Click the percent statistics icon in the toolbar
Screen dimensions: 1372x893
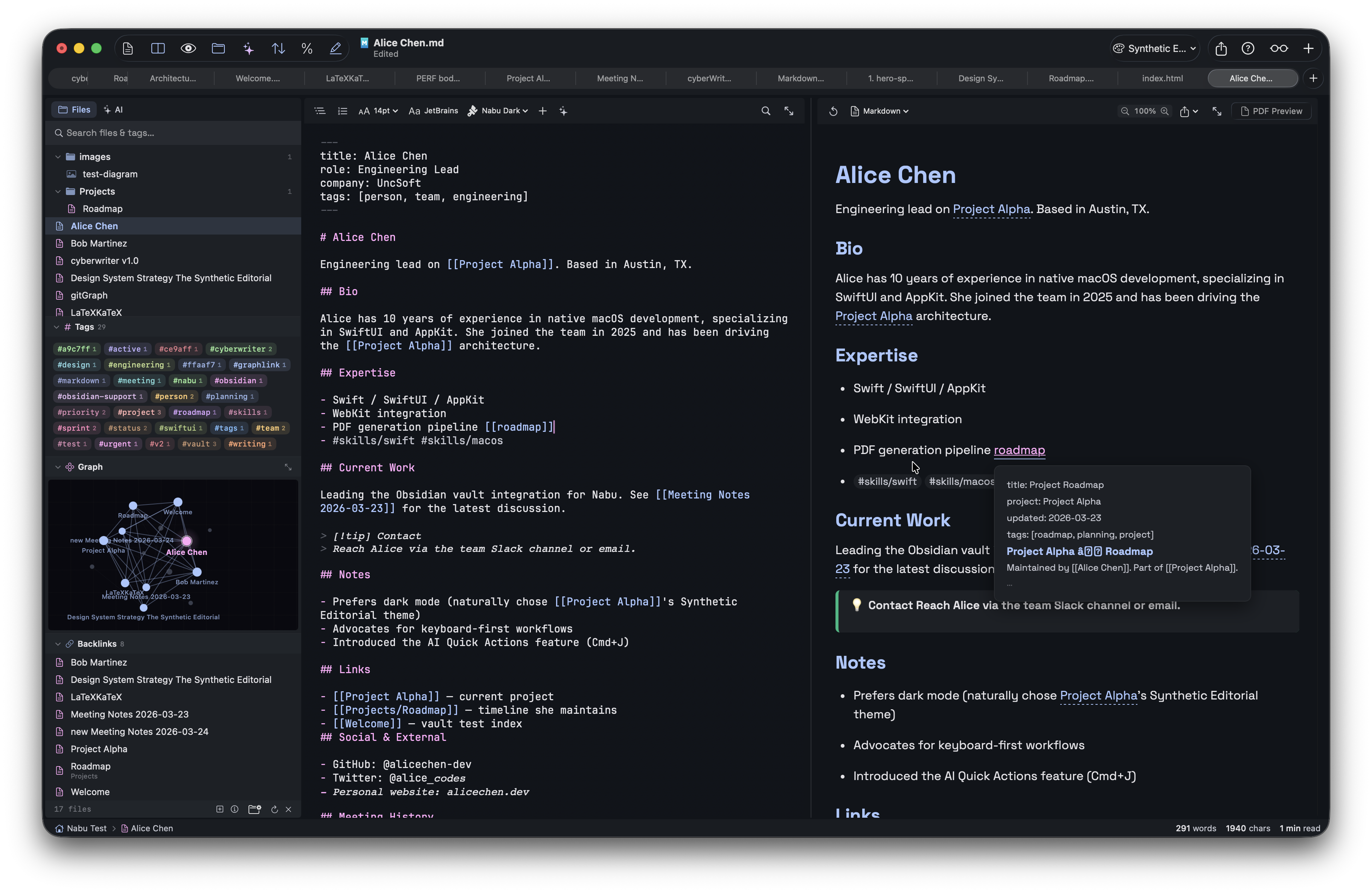pyautogui.click(x=307, y=49)
